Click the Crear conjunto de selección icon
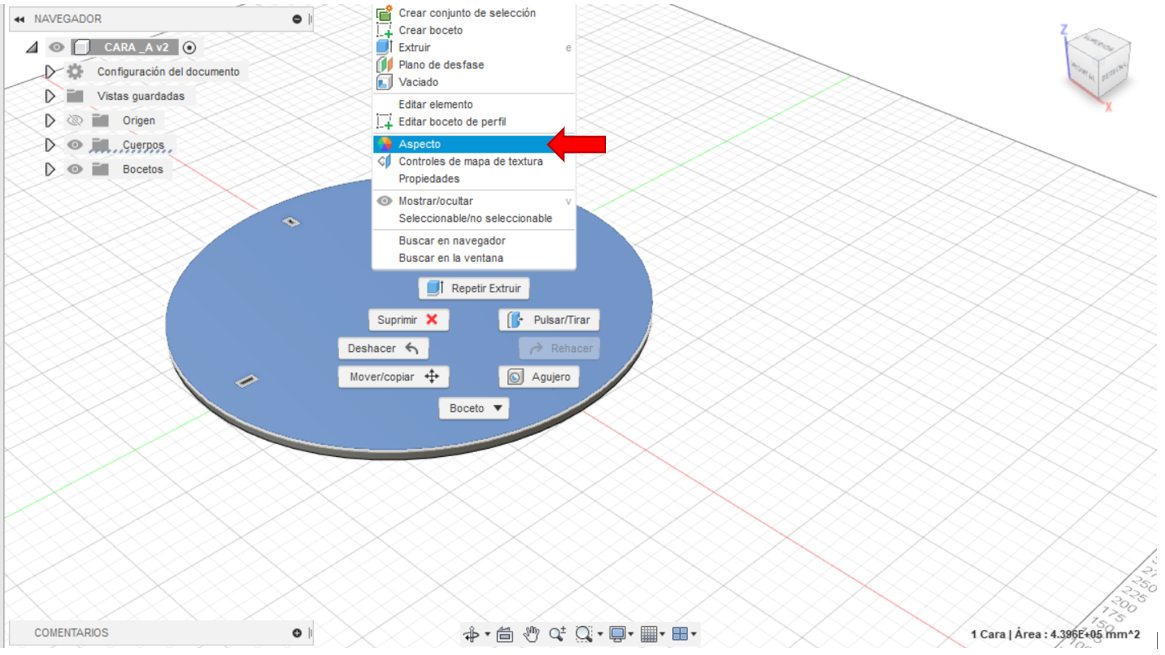 (384, 13)
